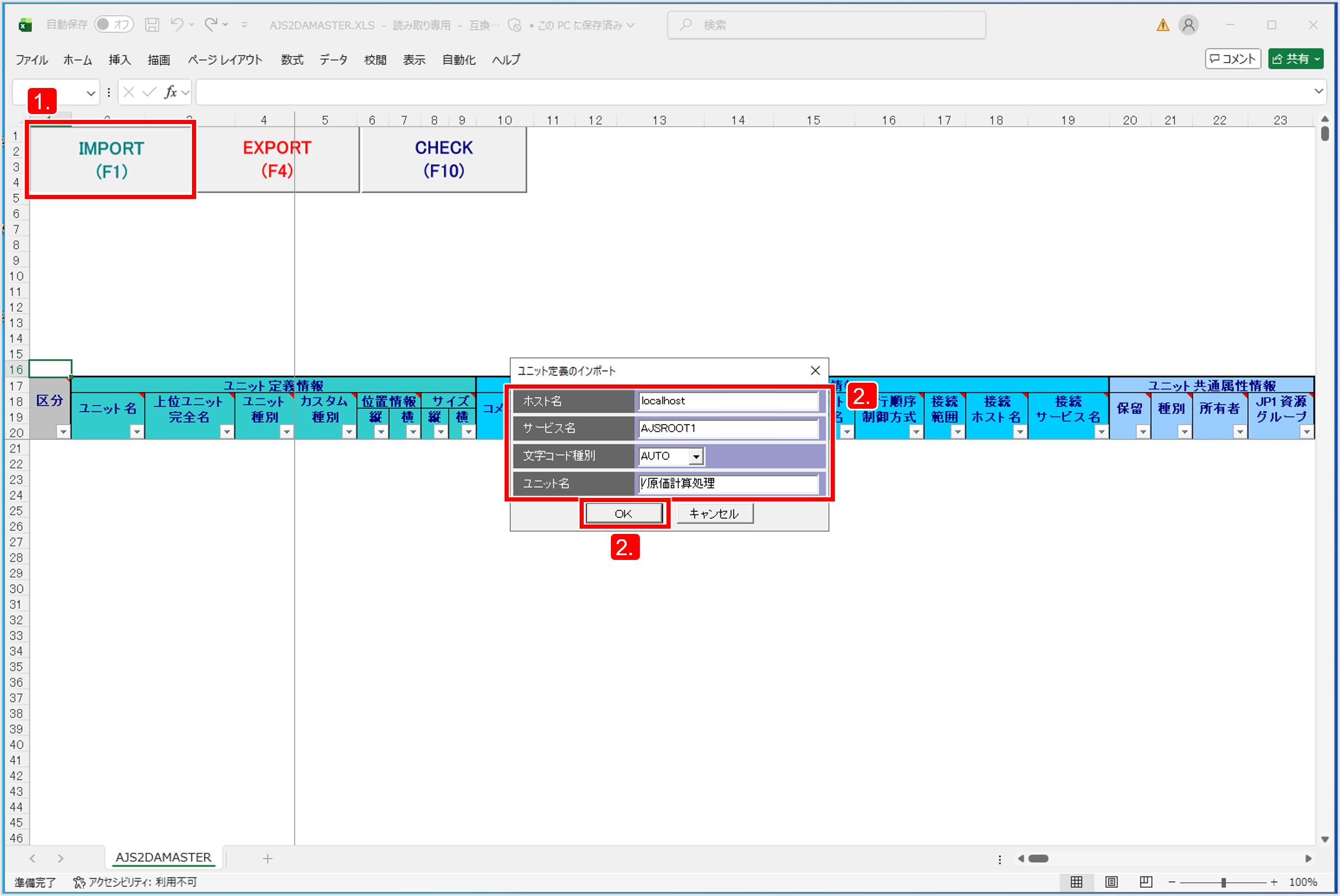The height and width of the screenshot is (896, 1340).
Task: Select Page Break Preview view icon
Action: [1146, 882]
